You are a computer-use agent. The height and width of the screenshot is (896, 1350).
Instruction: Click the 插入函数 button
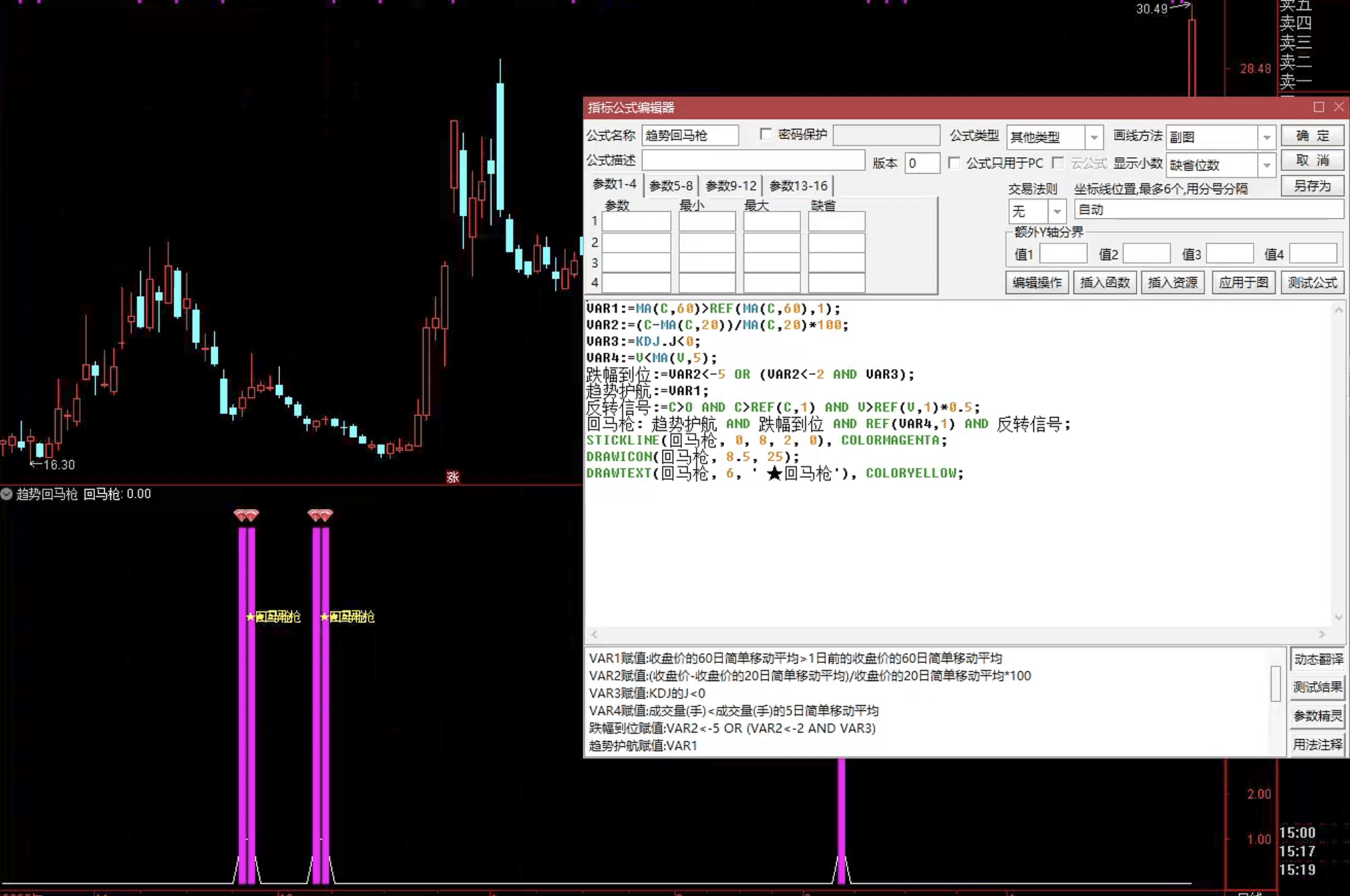1105,283
